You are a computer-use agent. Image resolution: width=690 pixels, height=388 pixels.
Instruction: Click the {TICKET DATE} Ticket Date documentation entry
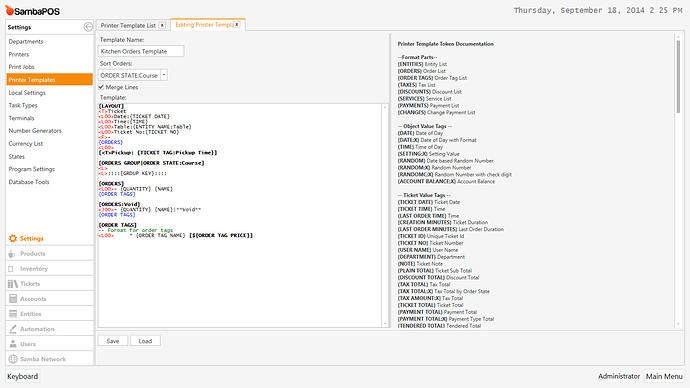tap(429, 202)
